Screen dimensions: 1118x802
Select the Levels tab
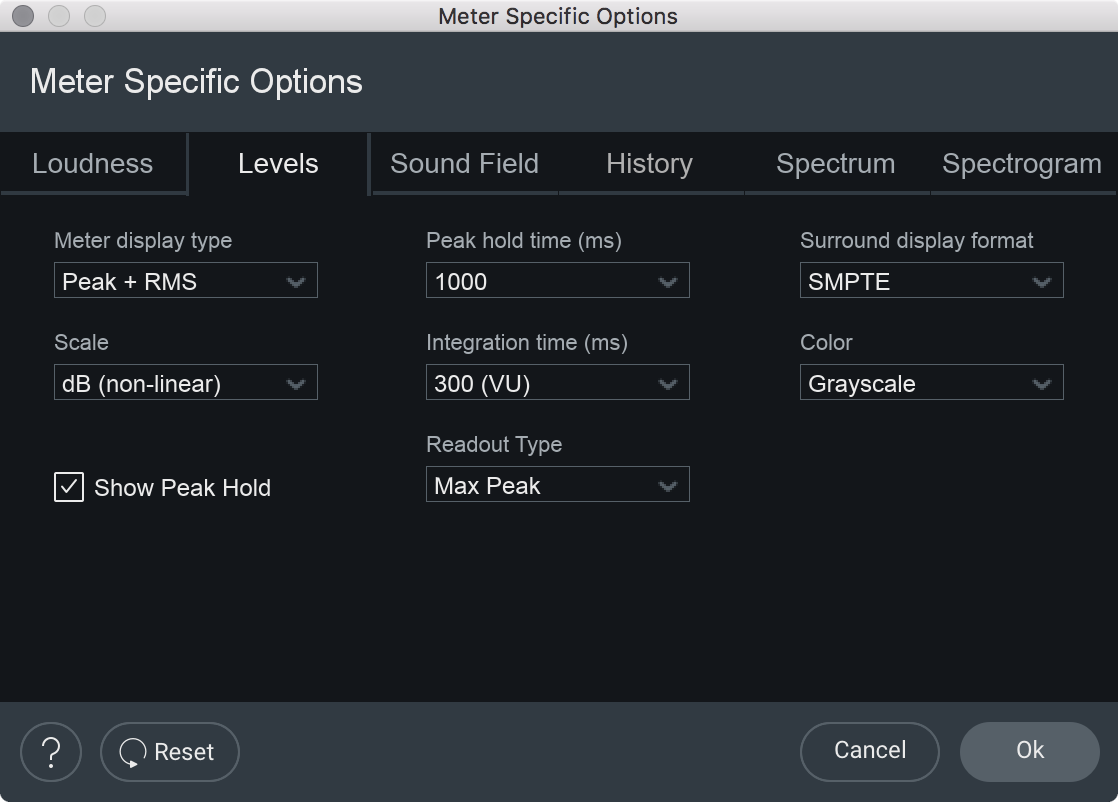coord(278,164)
